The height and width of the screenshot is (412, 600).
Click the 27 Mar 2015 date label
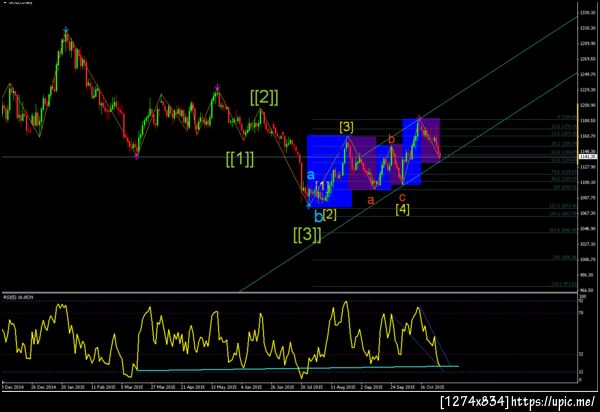(163, 387)
